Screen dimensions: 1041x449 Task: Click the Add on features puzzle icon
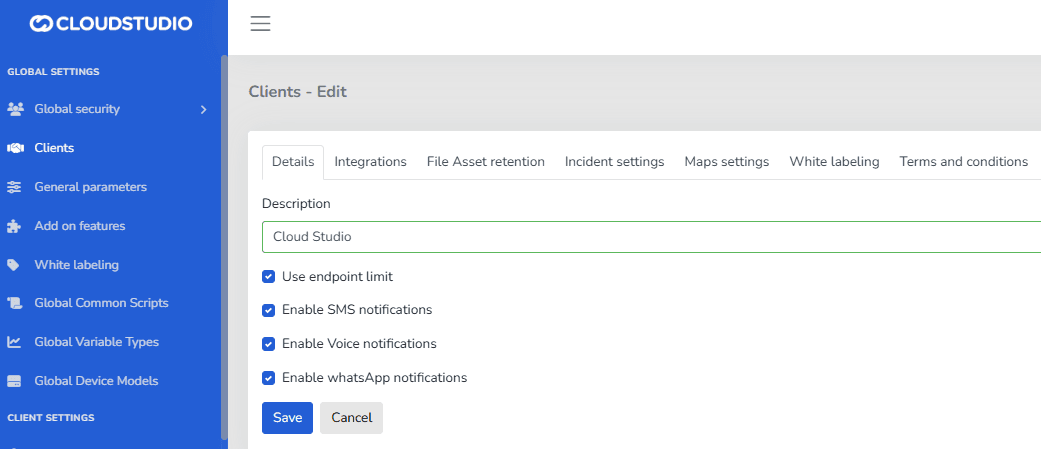click(14, 226)
